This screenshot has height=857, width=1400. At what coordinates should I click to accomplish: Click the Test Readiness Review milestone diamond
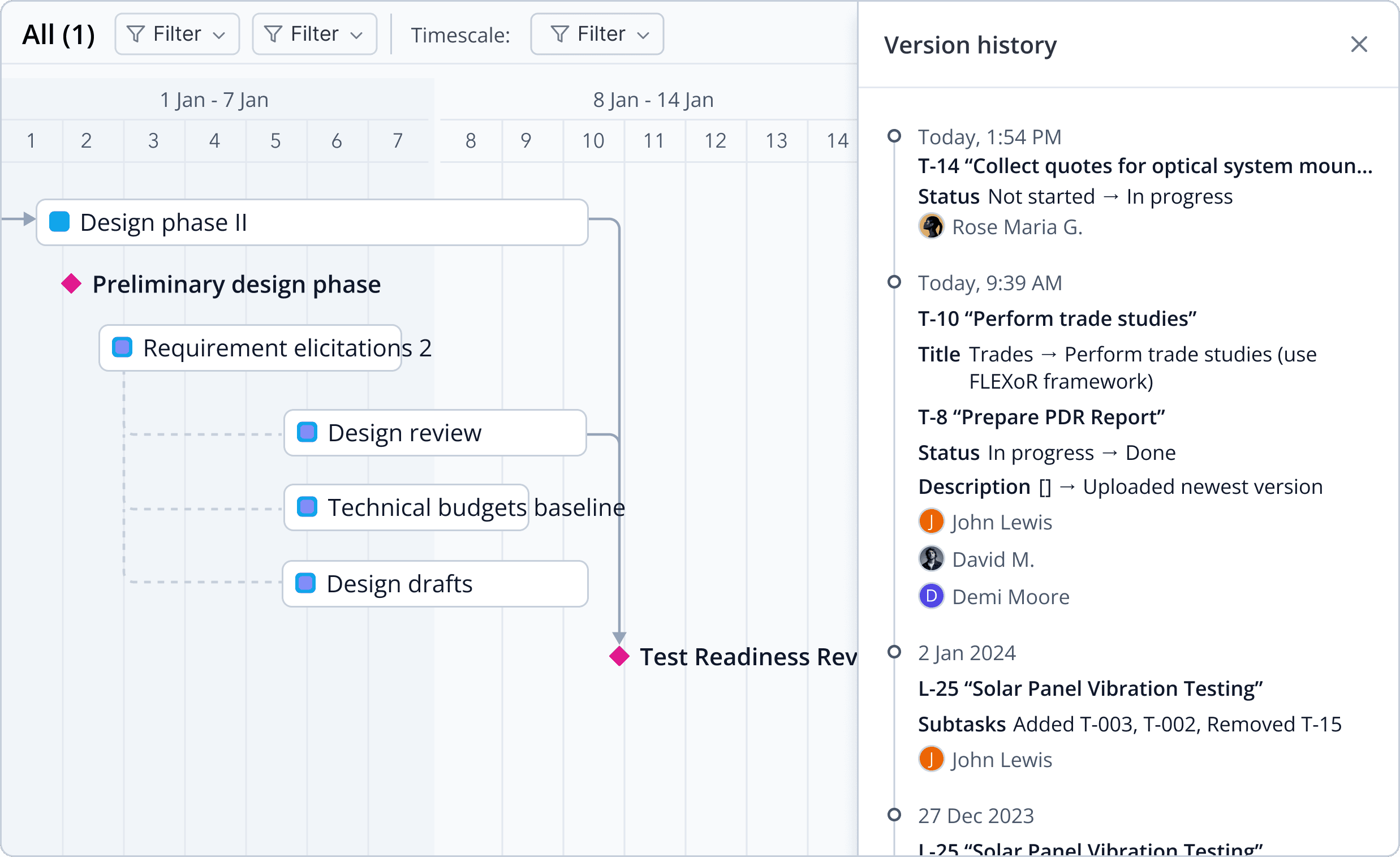[x=619, y=656]
